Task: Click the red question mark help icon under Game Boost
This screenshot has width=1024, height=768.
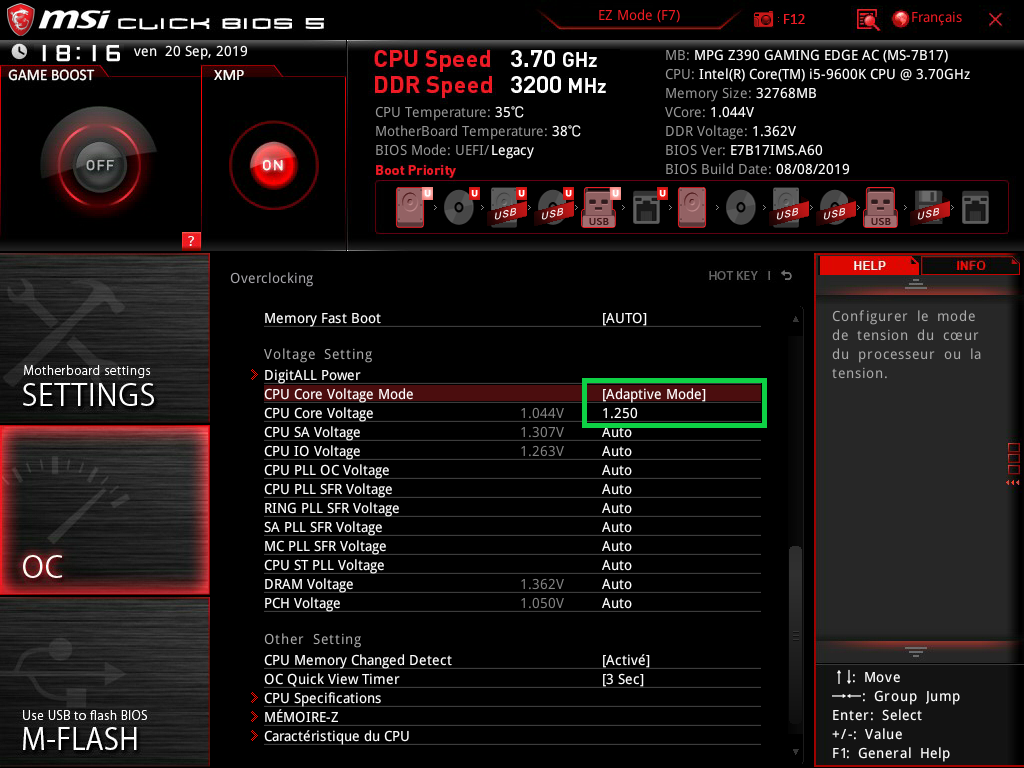Action: tap(191, 240)
